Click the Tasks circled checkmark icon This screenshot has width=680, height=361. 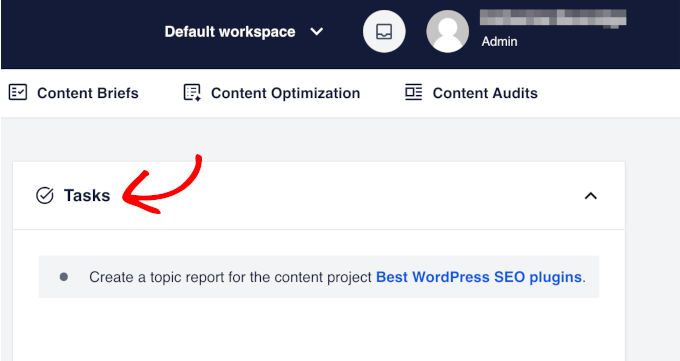click(45, 195)
